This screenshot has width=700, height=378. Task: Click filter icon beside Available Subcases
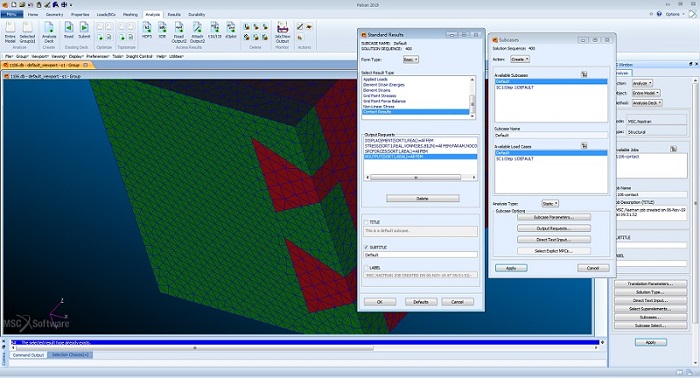584,75
